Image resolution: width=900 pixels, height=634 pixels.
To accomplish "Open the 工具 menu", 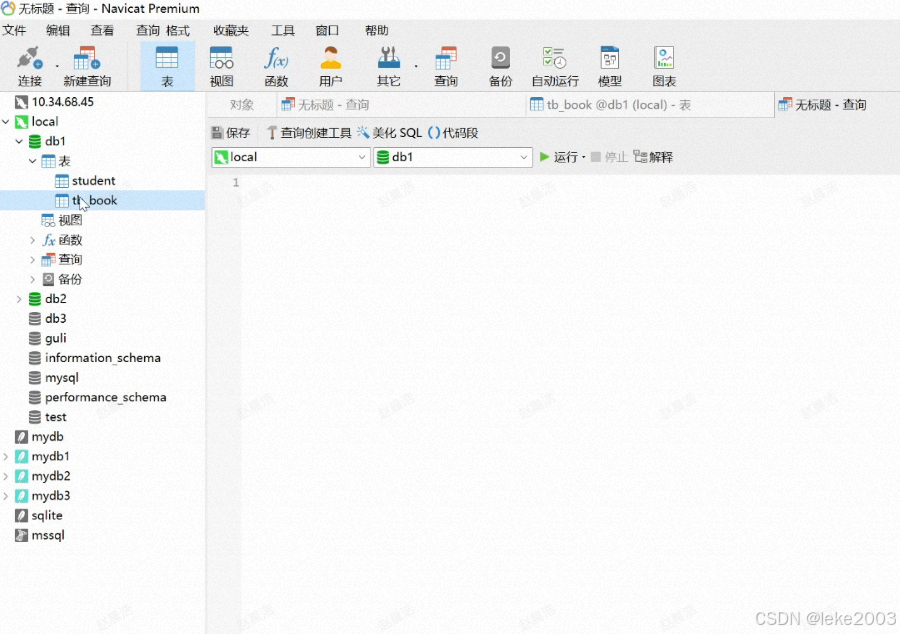I will click(x=283, y=30).
